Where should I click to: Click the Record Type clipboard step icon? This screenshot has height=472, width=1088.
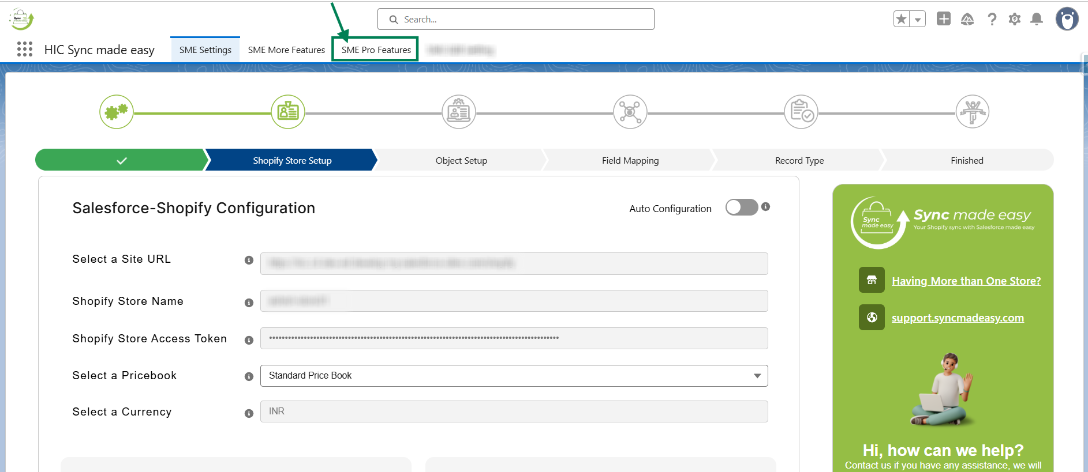click(x=801, y=110)
